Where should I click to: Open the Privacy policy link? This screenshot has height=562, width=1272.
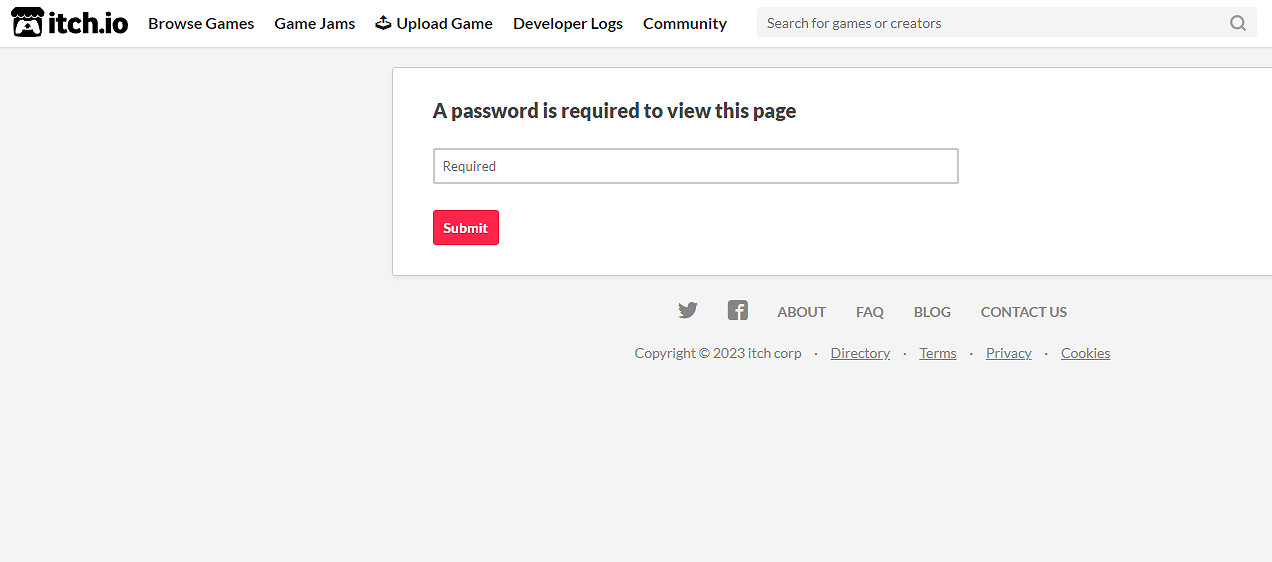tap(1008, 353)
